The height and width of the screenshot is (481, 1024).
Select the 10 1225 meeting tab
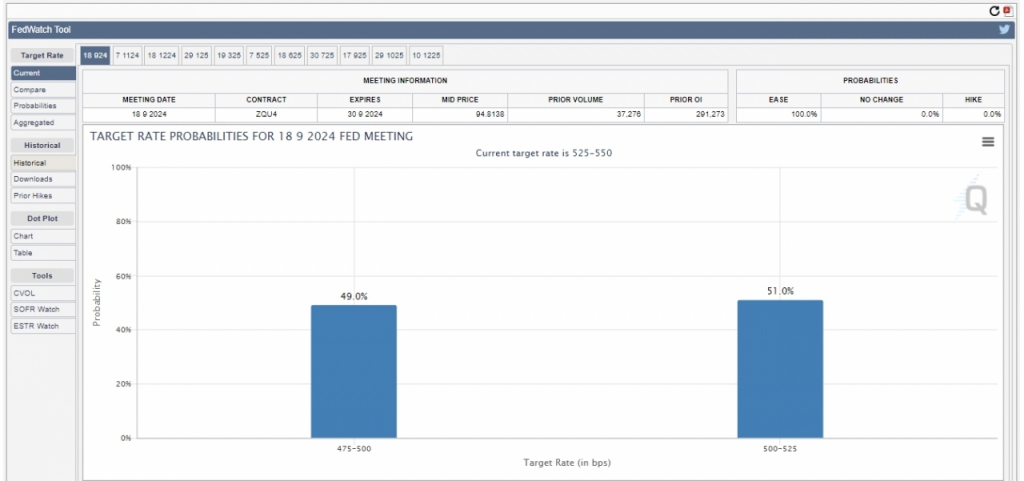[x=426, y=55]
